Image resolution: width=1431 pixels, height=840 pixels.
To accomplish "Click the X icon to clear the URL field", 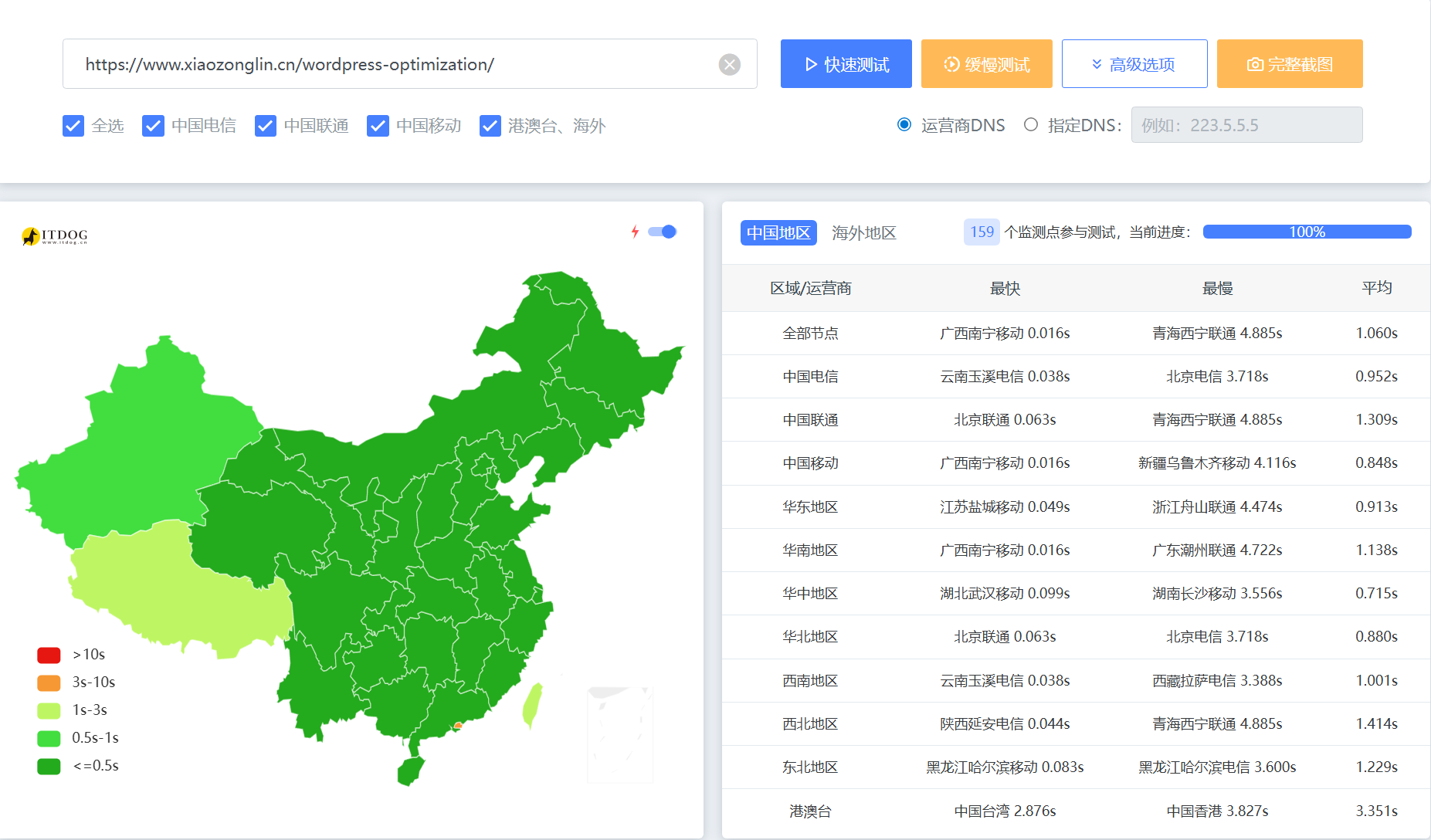I will click(729, 64).
